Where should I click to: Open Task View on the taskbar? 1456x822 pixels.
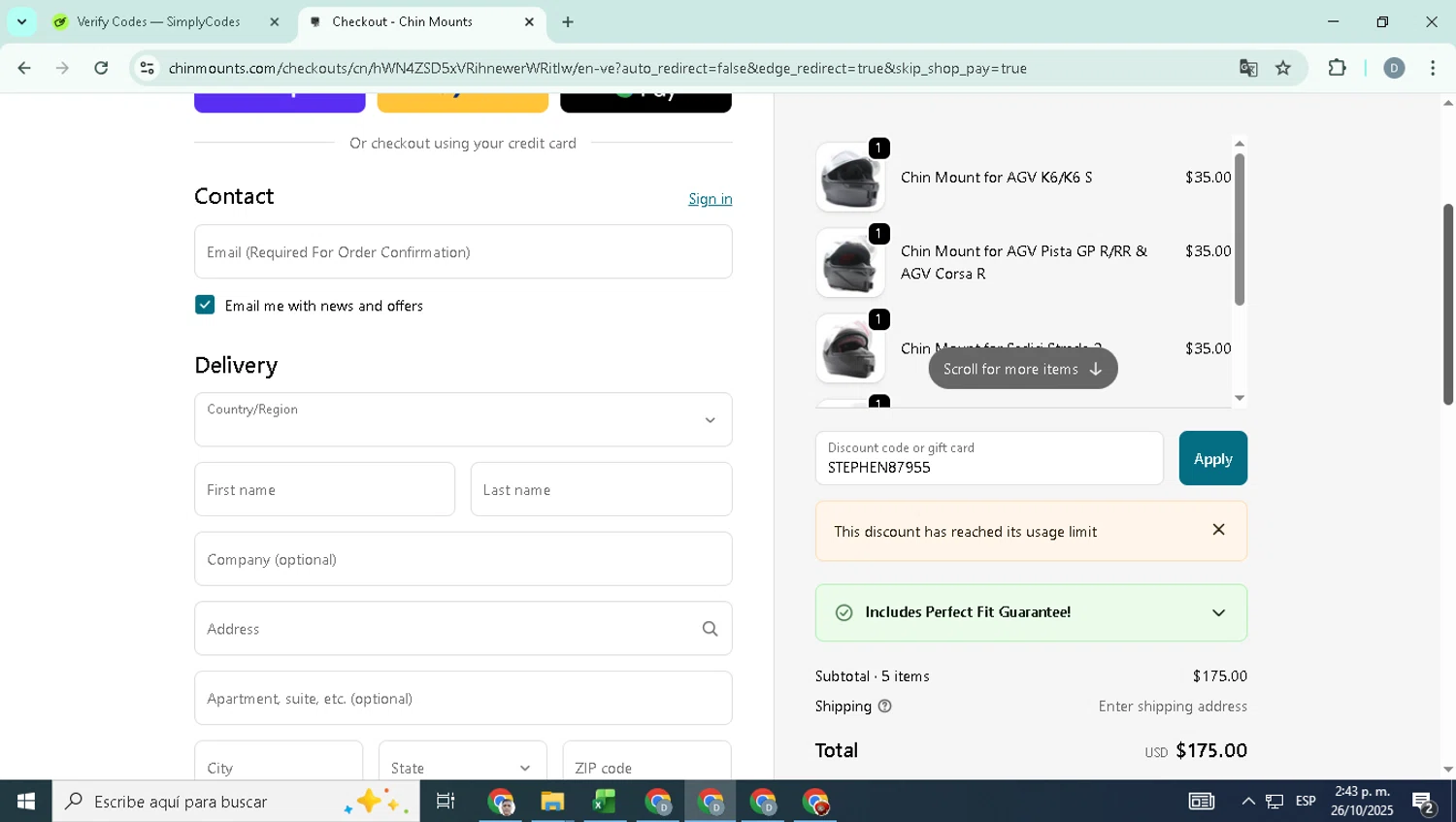tap(446, 802)
